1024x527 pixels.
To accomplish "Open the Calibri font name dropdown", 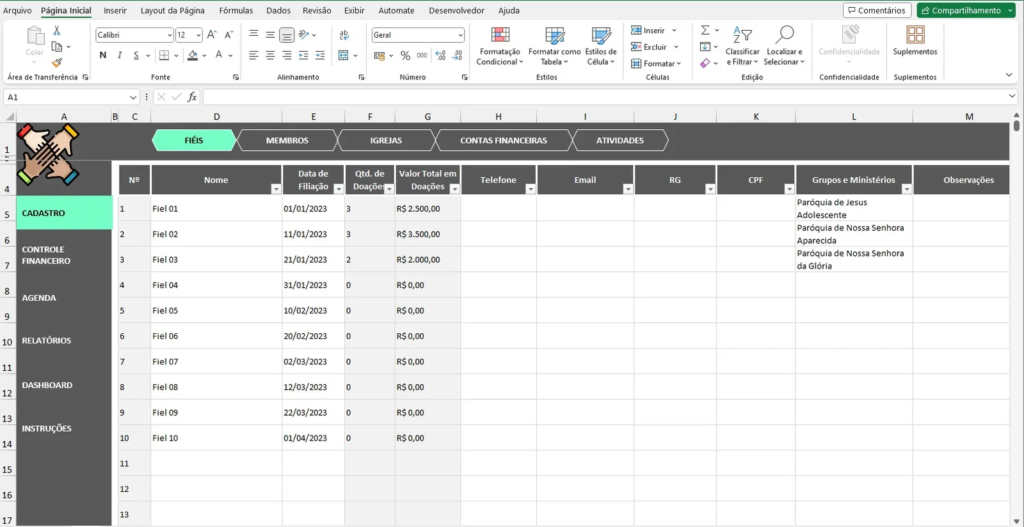I will [168, 35].
